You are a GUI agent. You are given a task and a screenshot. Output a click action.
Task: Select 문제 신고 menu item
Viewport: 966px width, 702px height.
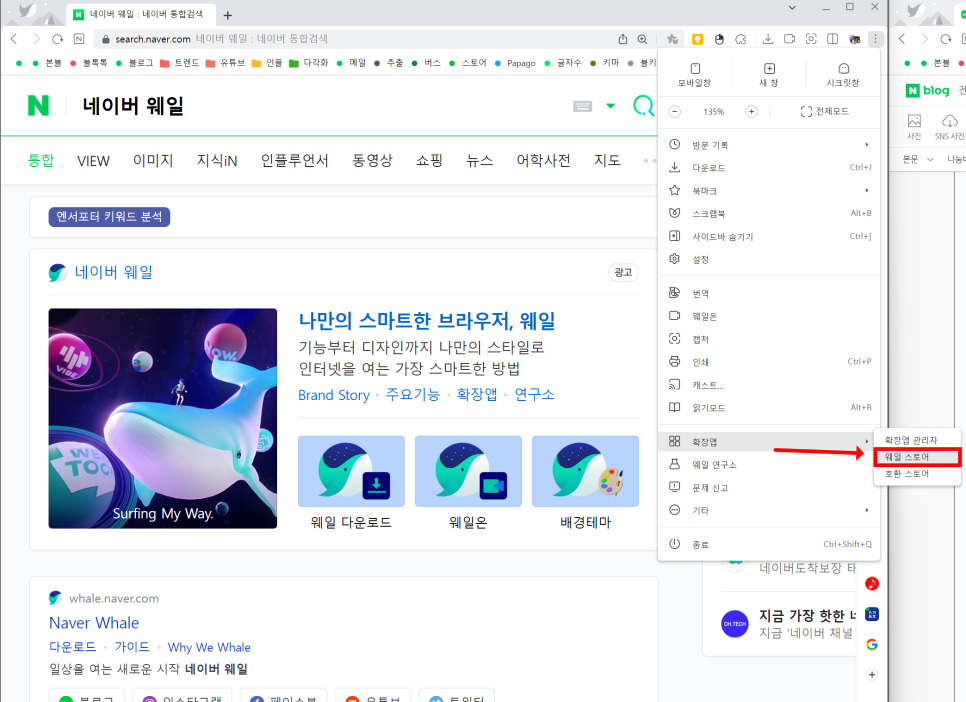pos(769,488)
